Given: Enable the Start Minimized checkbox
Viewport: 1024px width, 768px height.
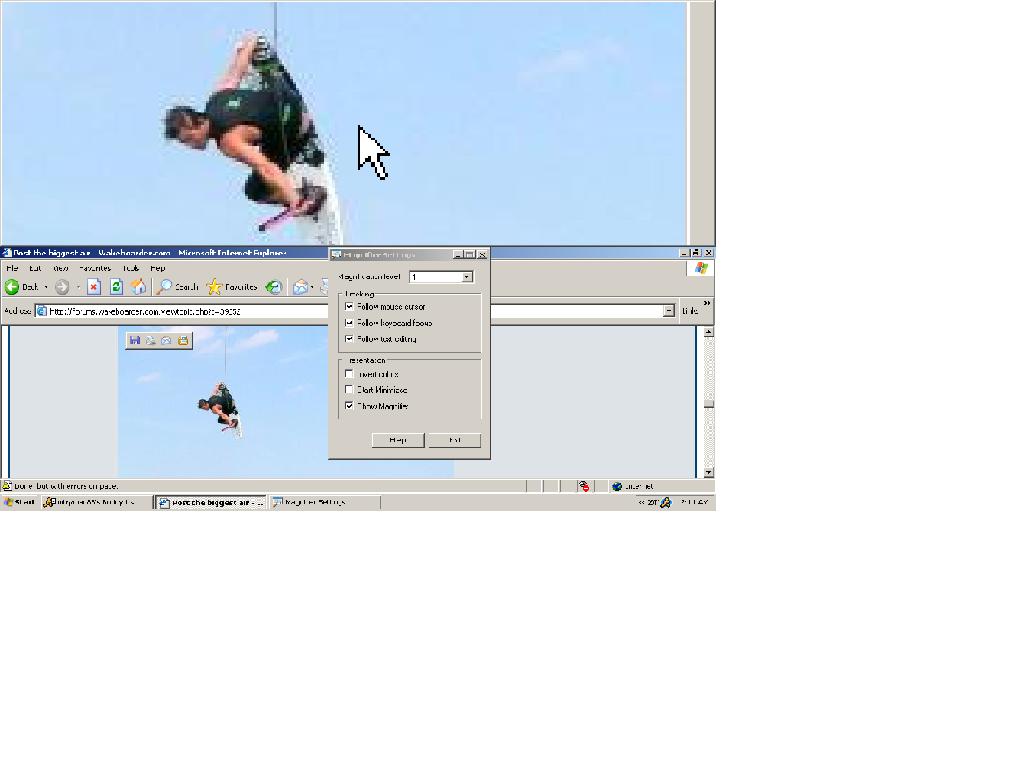Looking at the screenshot, I should pyautogui.click(x=349, y=390).
